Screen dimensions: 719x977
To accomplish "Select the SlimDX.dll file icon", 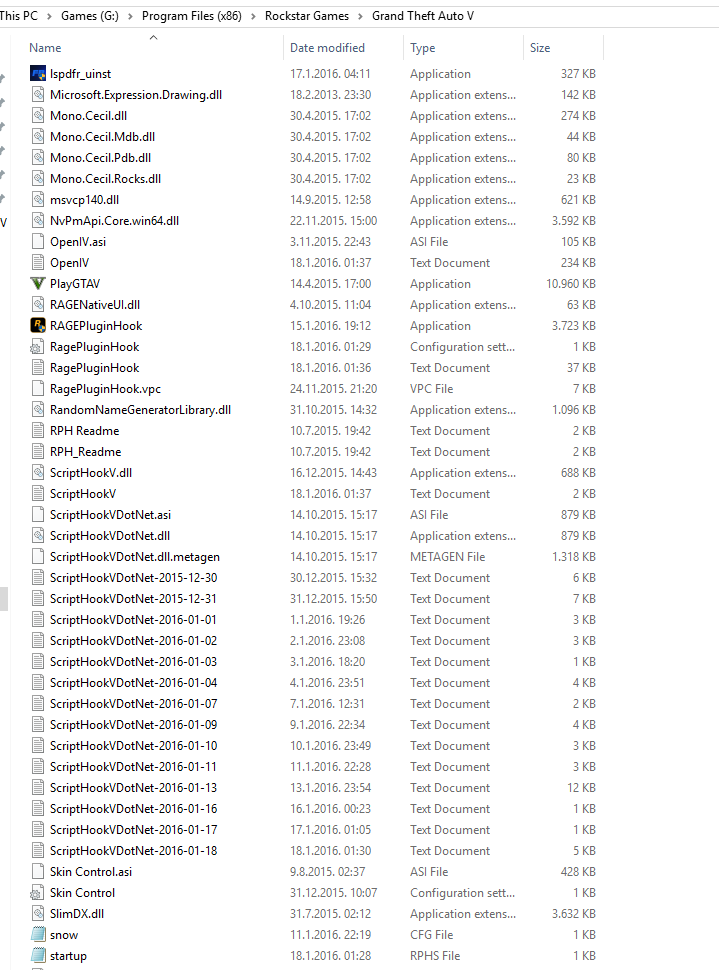I will pyautogui.click(x=38, y=913).
